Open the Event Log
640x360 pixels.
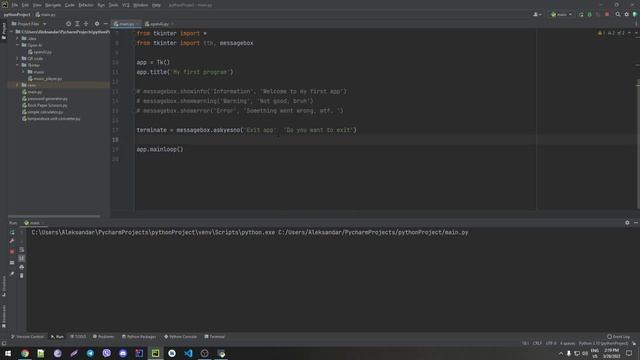tap(618, 337)
